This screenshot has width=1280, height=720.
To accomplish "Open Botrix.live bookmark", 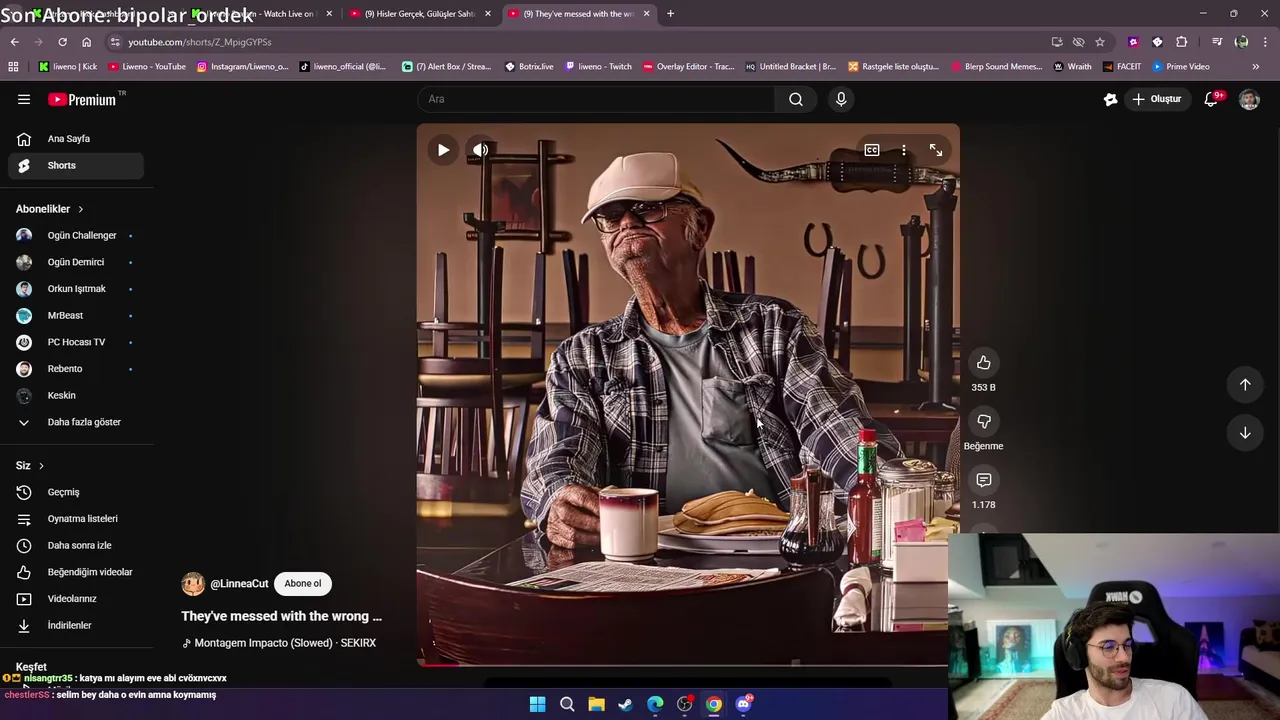I will coord(529,67).
